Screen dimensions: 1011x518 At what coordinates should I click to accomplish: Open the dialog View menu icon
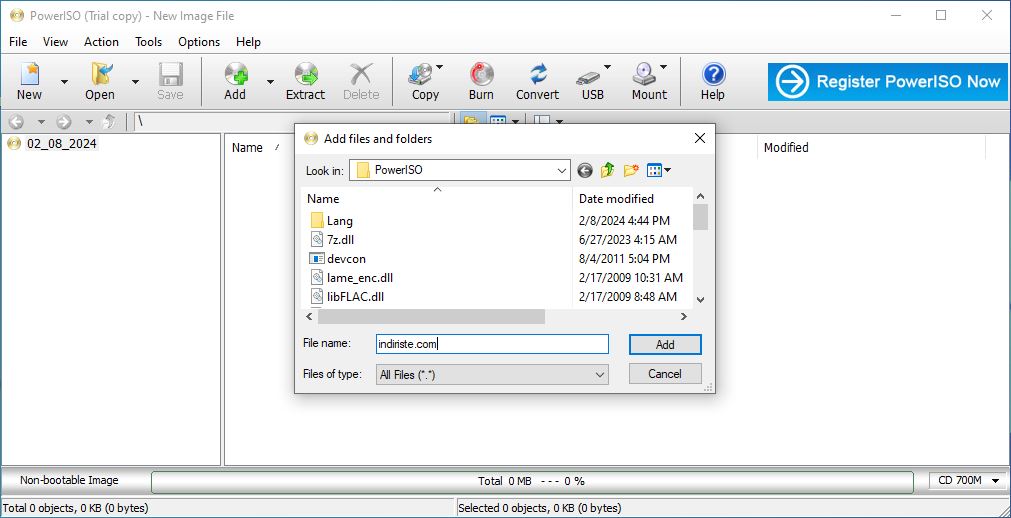[658, 170]
